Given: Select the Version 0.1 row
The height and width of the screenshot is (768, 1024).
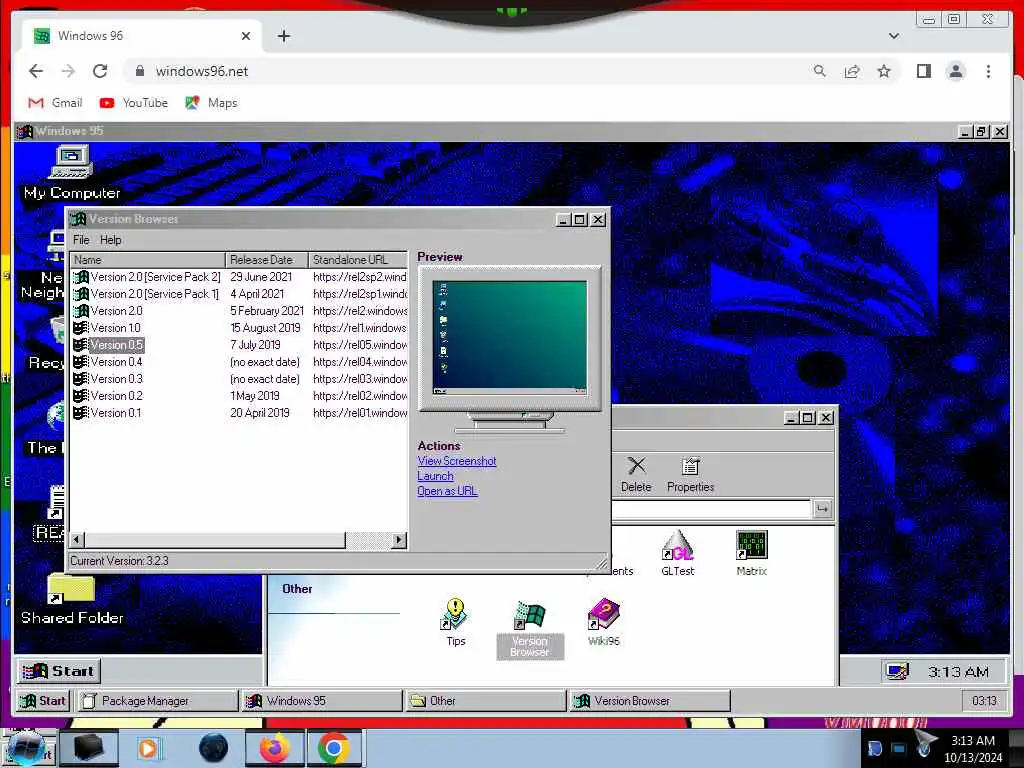Looking at the screenshot, I should coord(239,413).
